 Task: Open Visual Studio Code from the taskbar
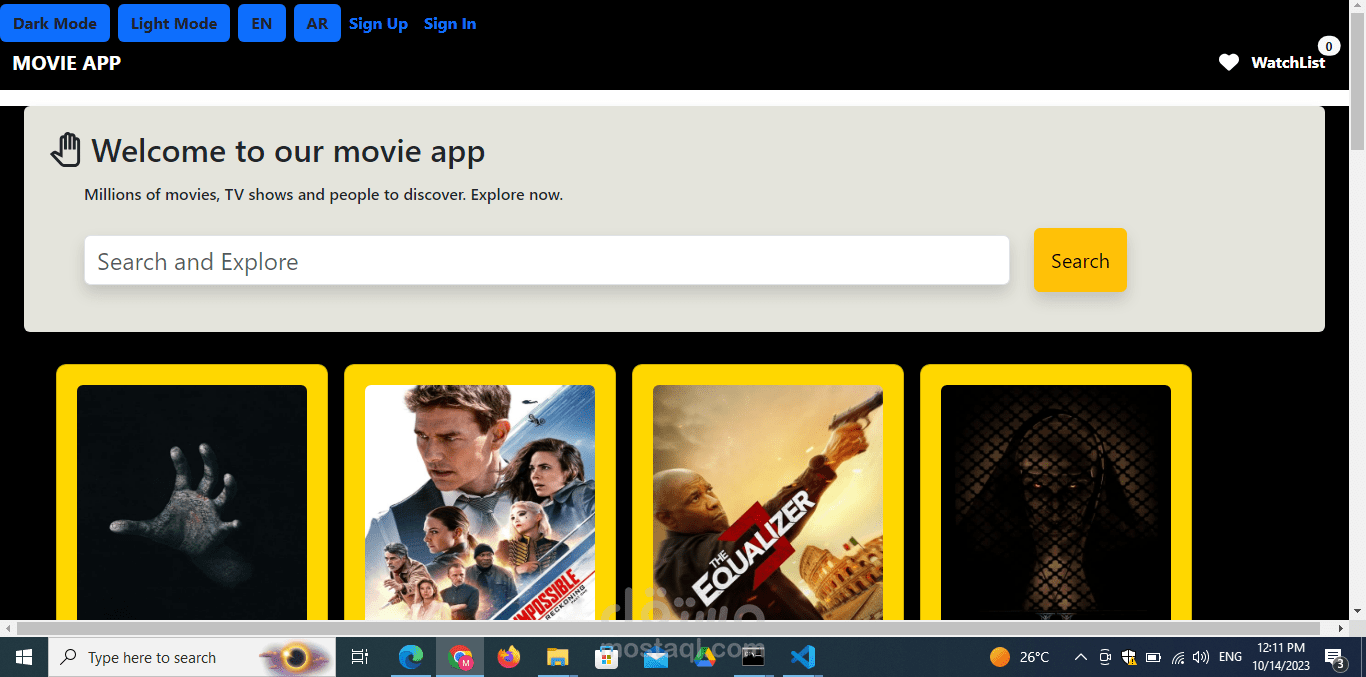tap(802, 657)
